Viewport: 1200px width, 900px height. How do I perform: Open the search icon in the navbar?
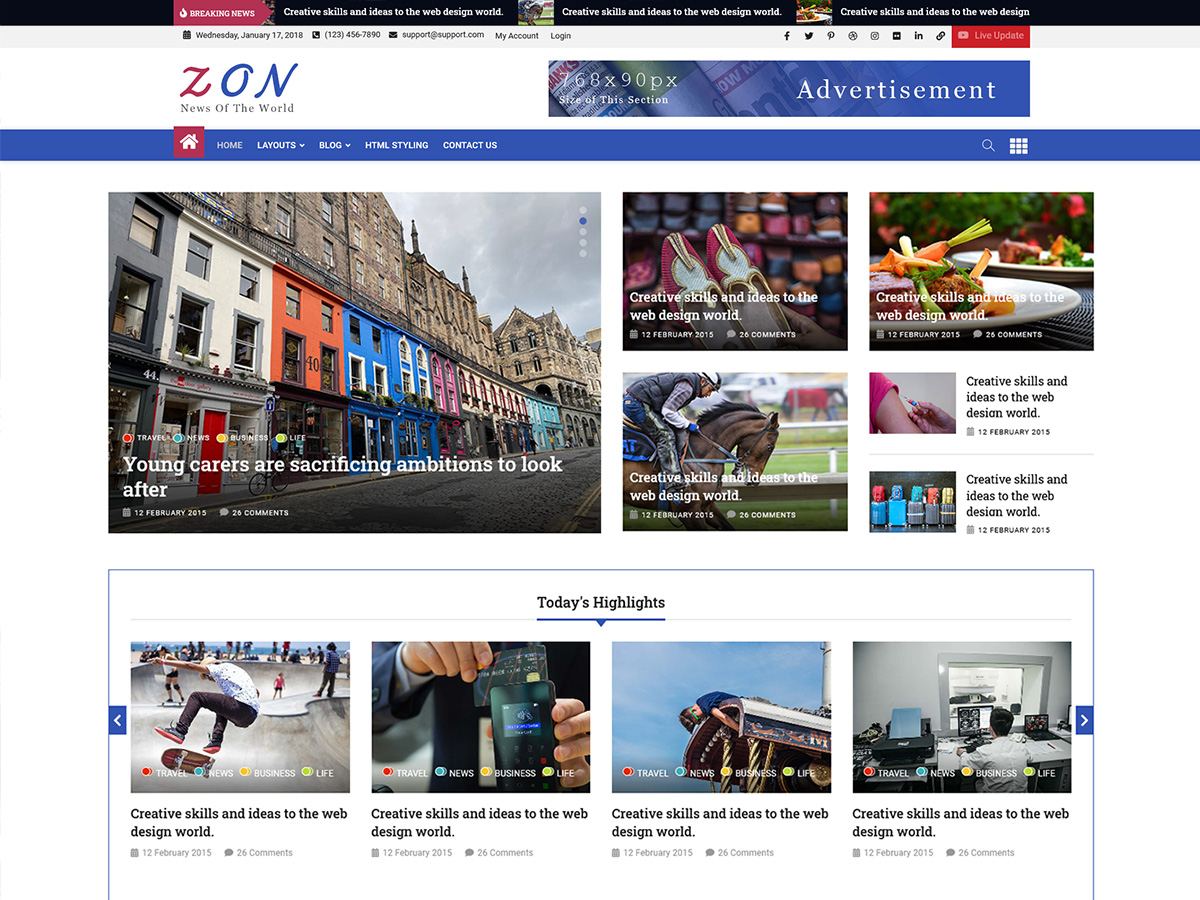click(x=988, y=145)
